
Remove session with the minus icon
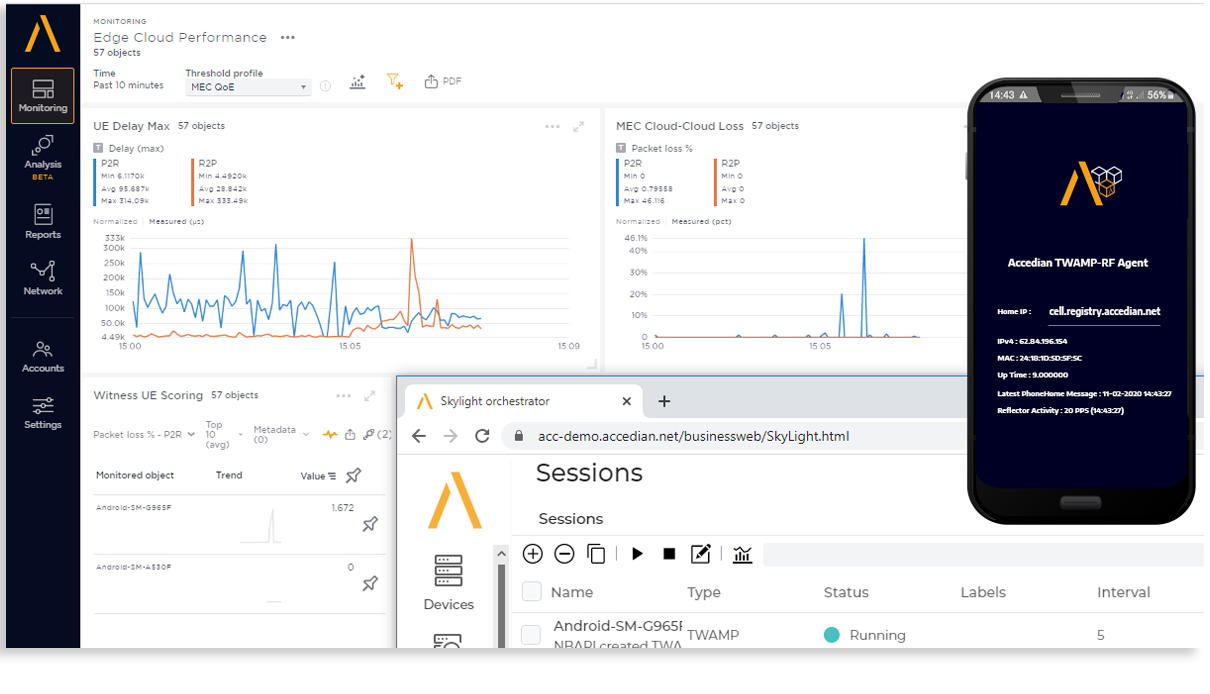(564, 554)
